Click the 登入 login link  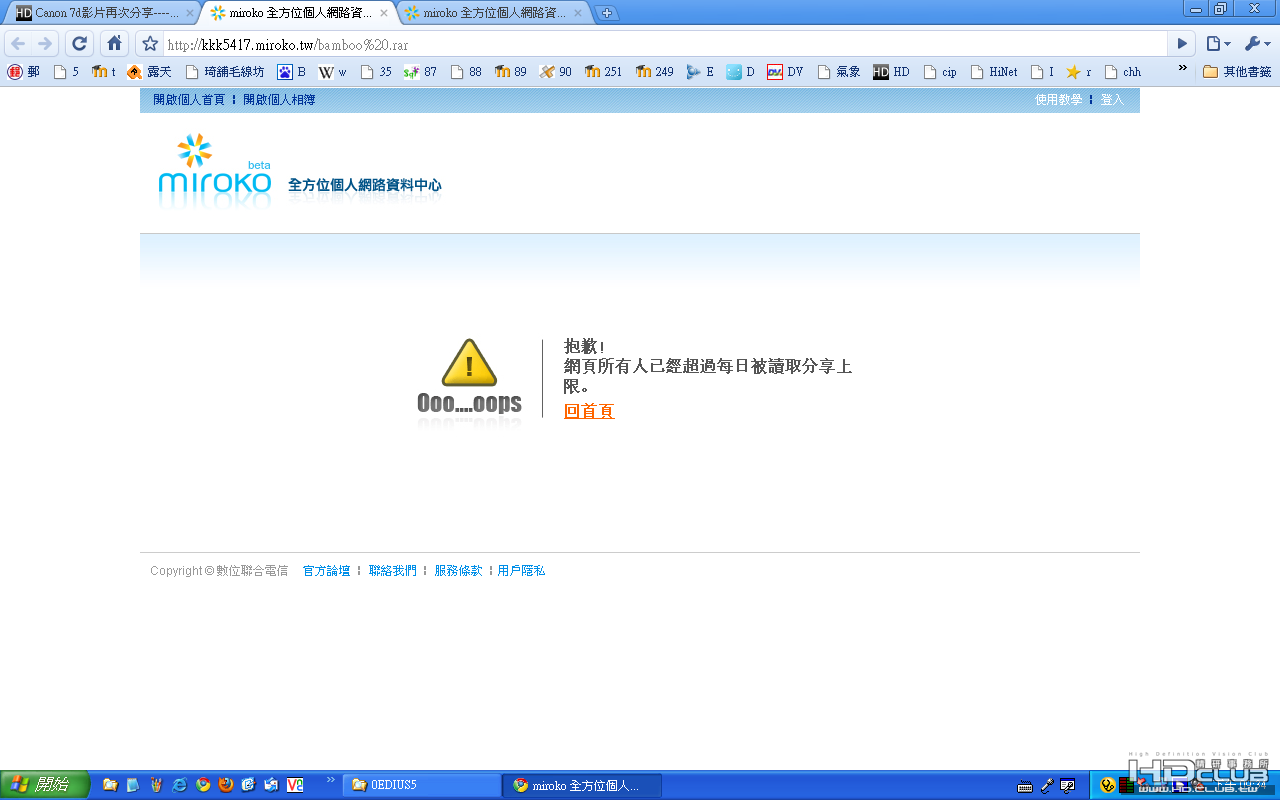click(1112, 100)
